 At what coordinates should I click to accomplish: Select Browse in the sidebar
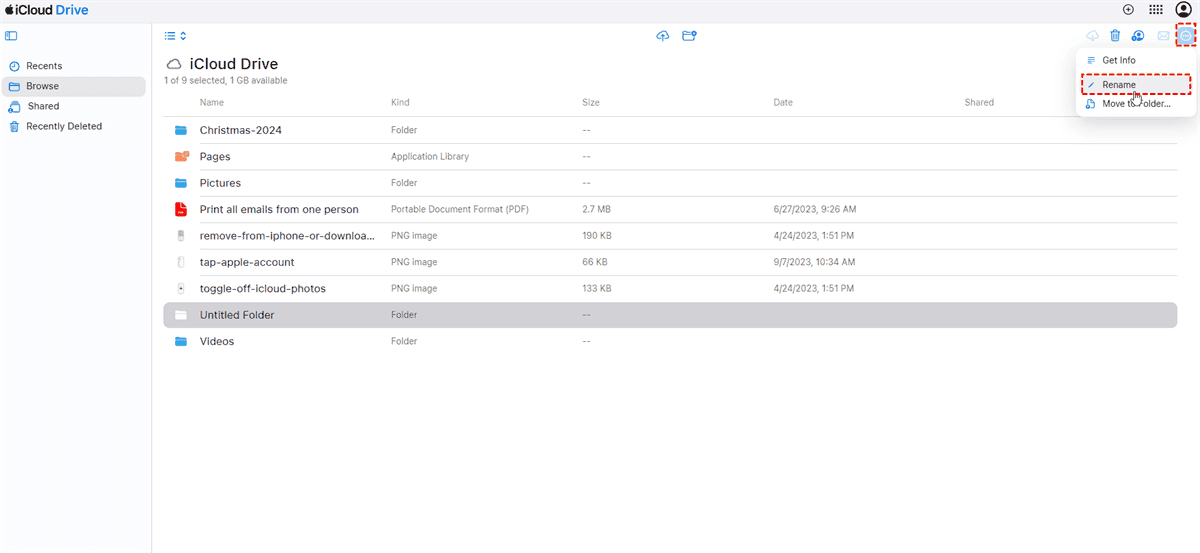(73, 86)
